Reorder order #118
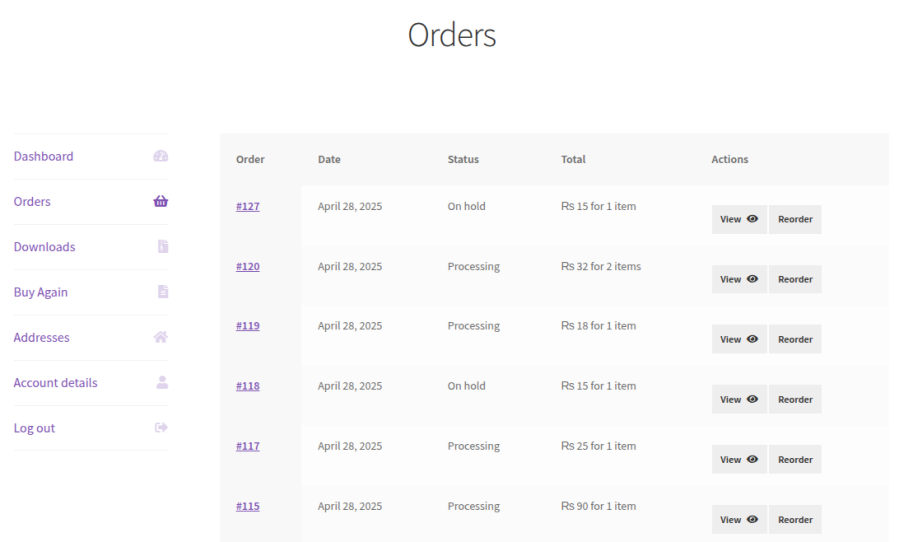The image size is (899, 542). [795, 400]
